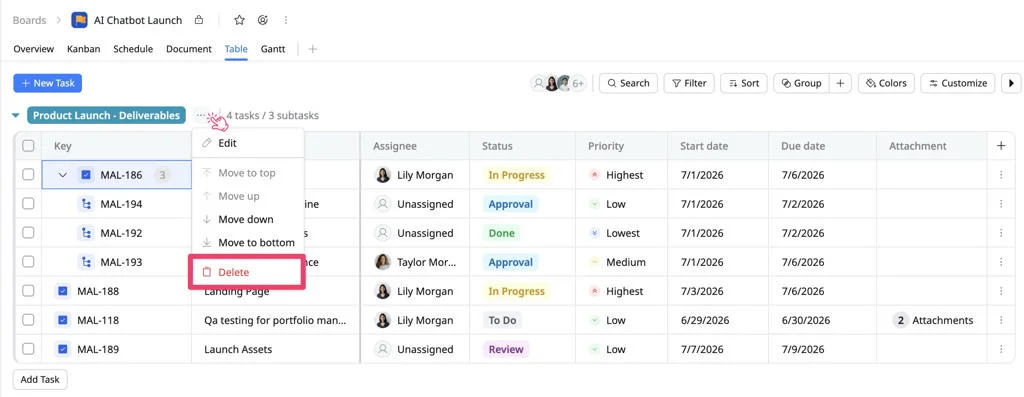
Task: Open the Filter button
Action: (689, 83)
